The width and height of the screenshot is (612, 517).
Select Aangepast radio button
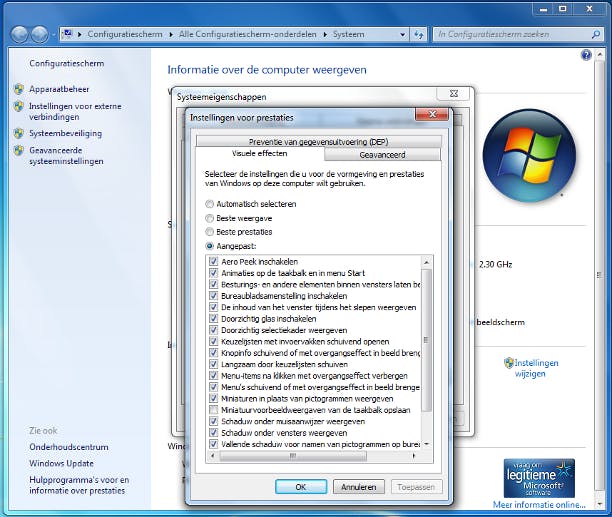pos(210,246)
